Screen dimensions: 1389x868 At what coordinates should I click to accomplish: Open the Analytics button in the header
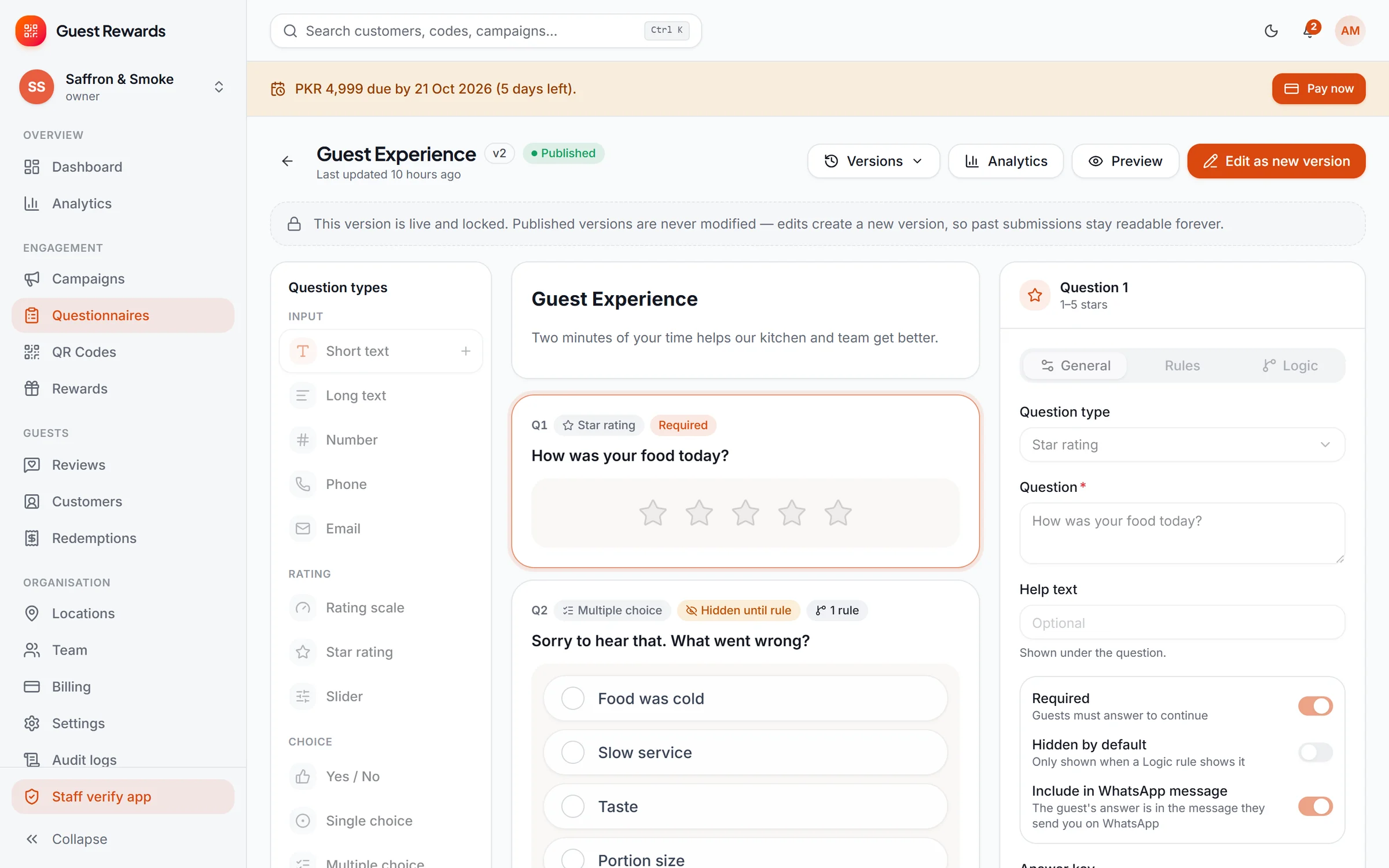(x=1006, y=161)
